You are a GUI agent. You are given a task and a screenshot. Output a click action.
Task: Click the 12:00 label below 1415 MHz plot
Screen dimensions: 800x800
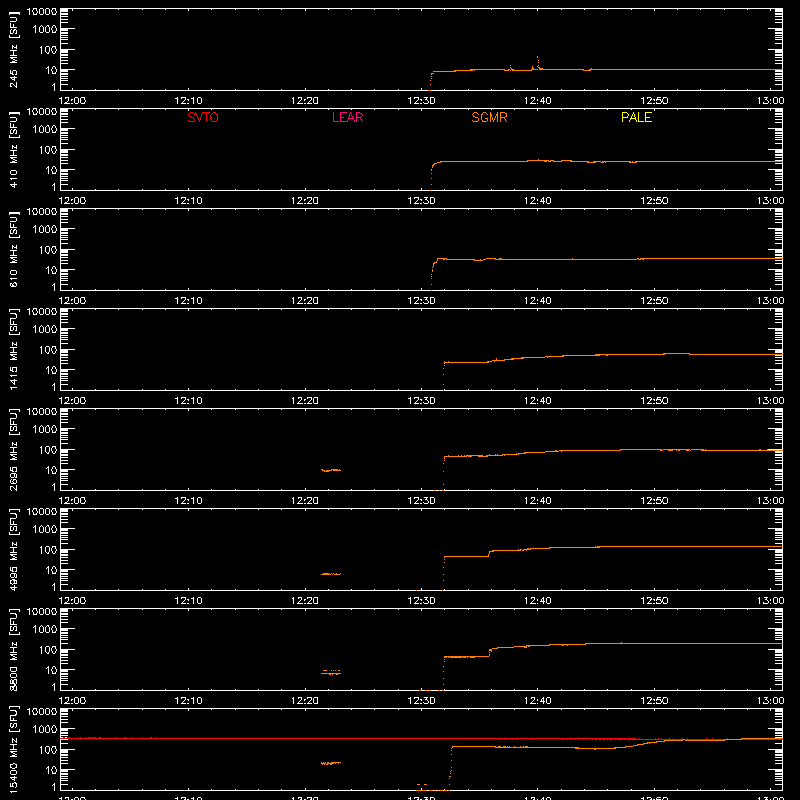[72, 401]
